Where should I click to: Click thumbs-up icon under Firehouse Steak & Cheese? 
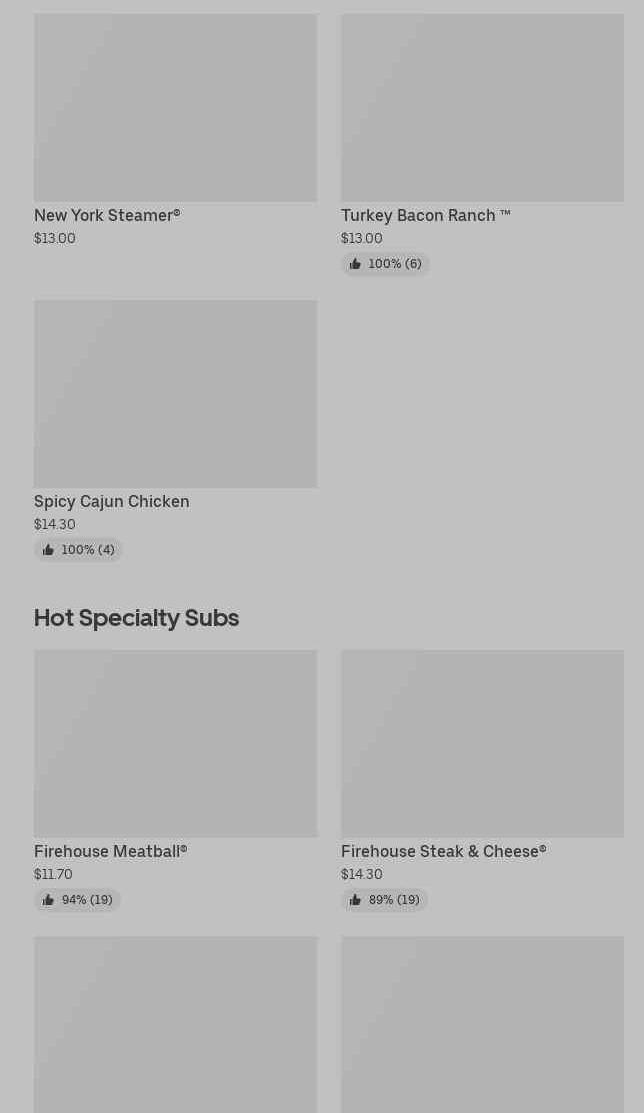tap(355, 900)
